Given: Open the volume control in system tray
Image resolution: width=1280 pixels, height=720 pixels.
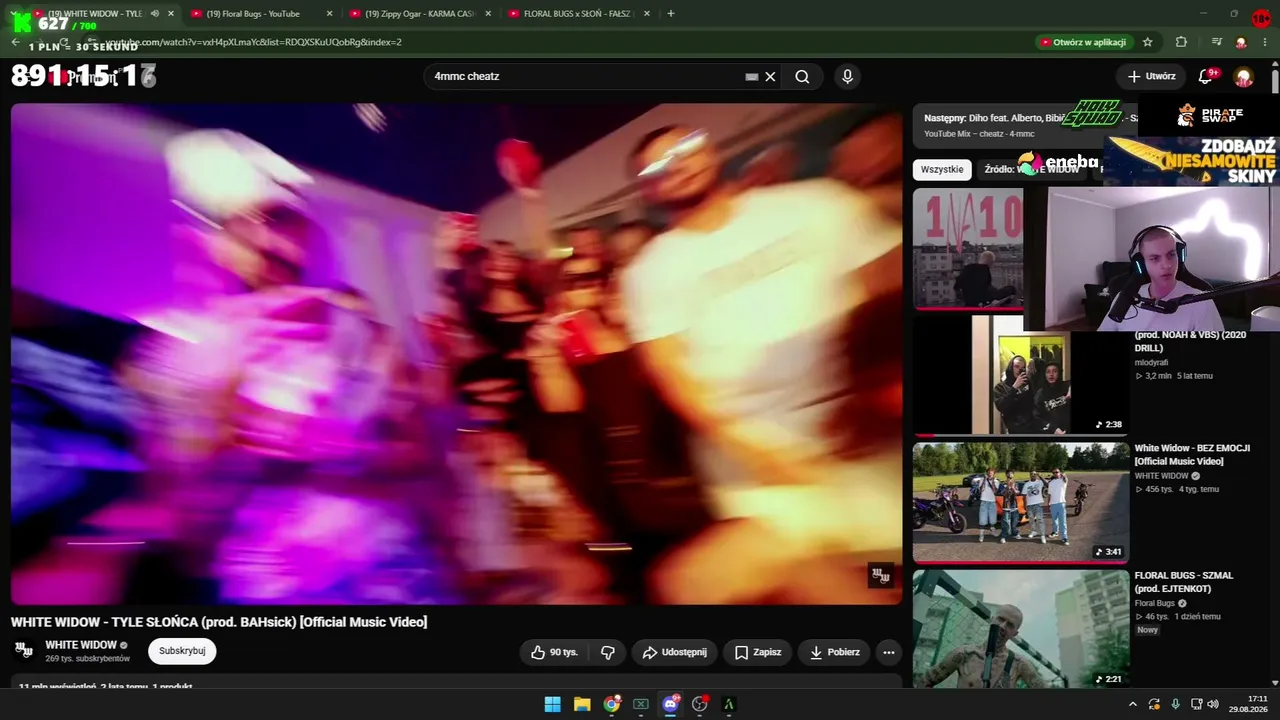Looking at the screenshot, I should pos(1213,704).
